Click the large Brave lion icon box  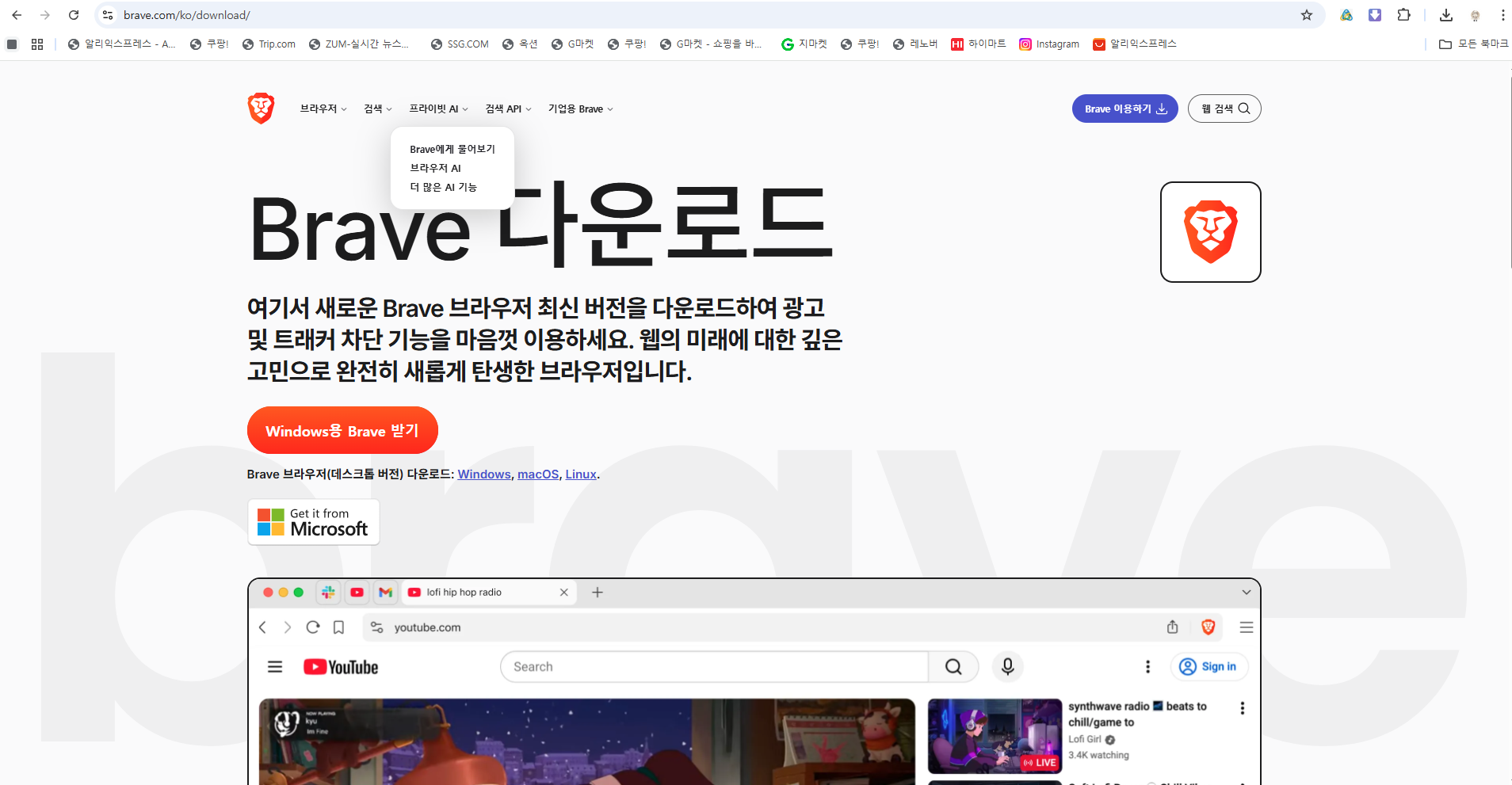click(1210, 232)
